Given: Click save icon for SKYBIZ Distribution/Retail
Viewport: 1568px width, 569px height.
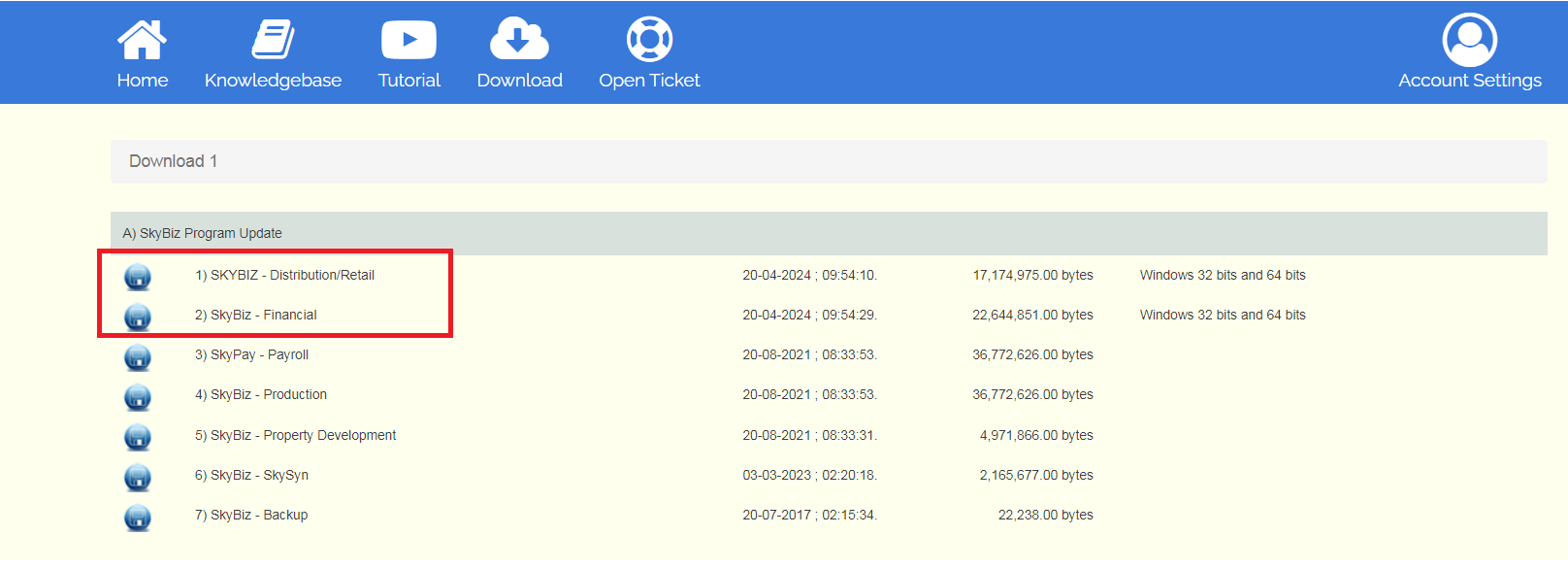Looking at the screenshot, I should 138,277.
